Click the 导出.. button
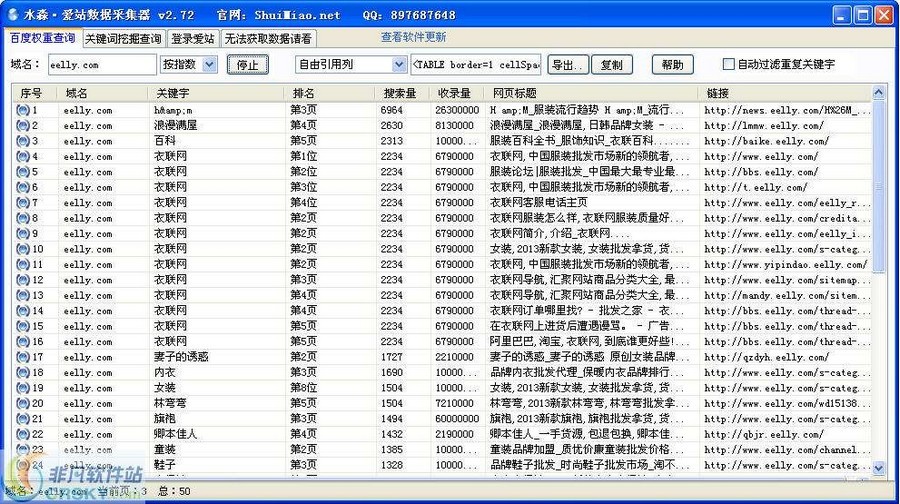 click(x=568, y=65)
